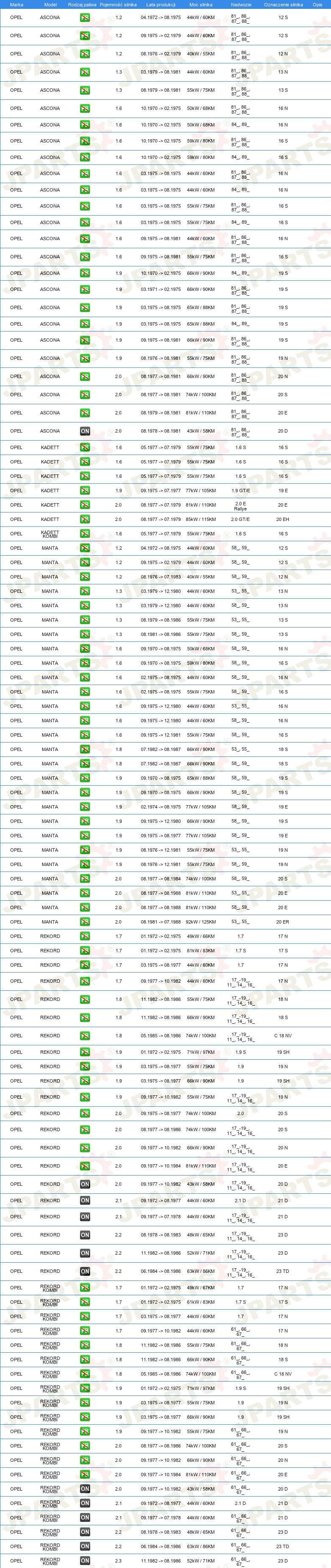Click the 85kW / 115KM power cell
The image size is (331, 1568).
point(201,519)
